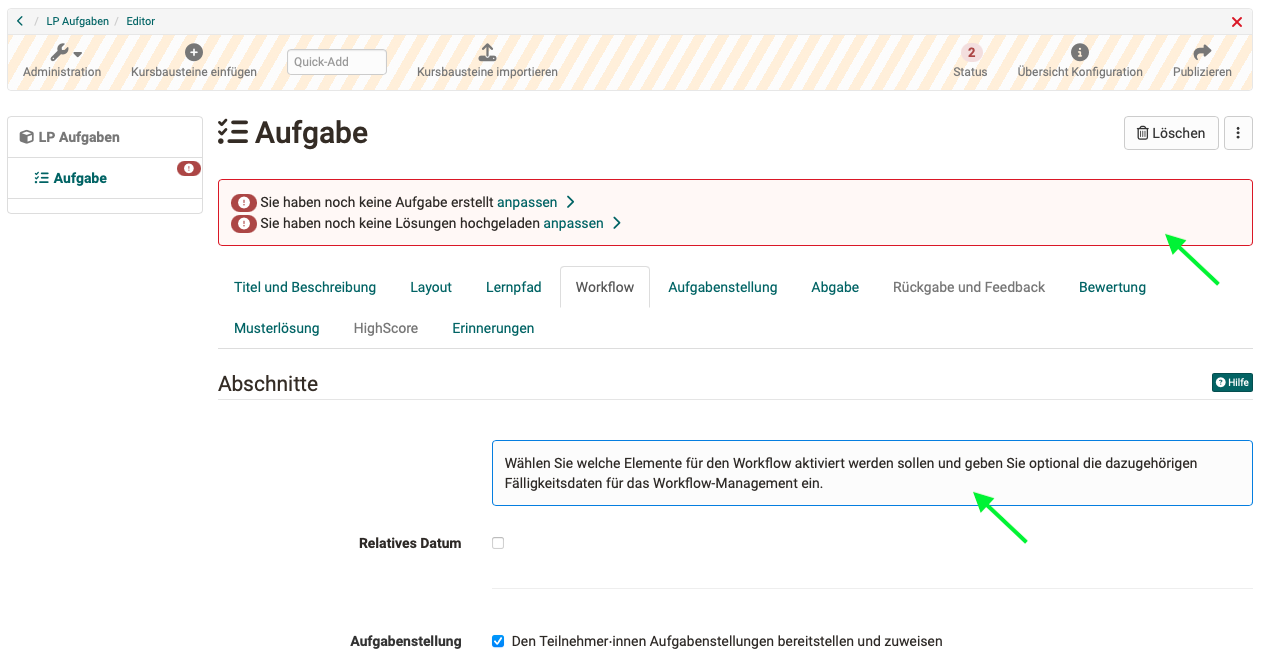This screenshot has width=1267, height=664.
Task: Click the Kursbausteine einfügen plus icon
Action: 194,53
